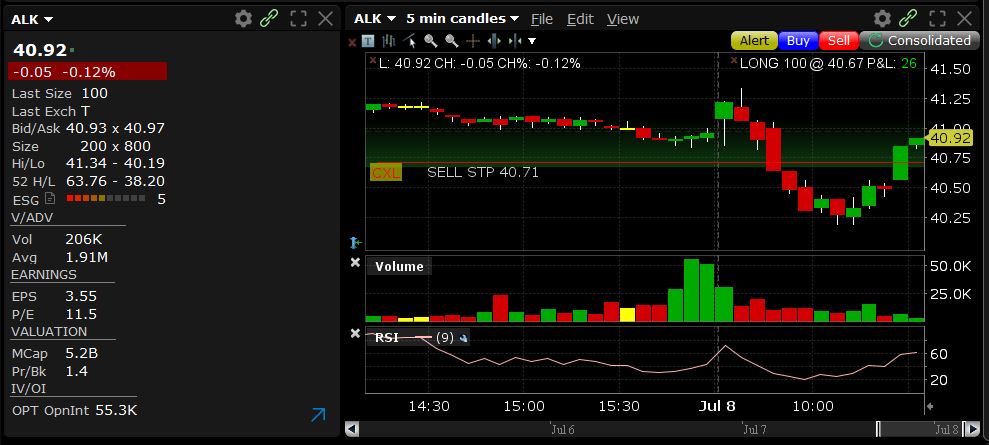The height and width of the screenshot is (445, 989).
Task: Select the text annotation T tool
Action: (368, 42)
